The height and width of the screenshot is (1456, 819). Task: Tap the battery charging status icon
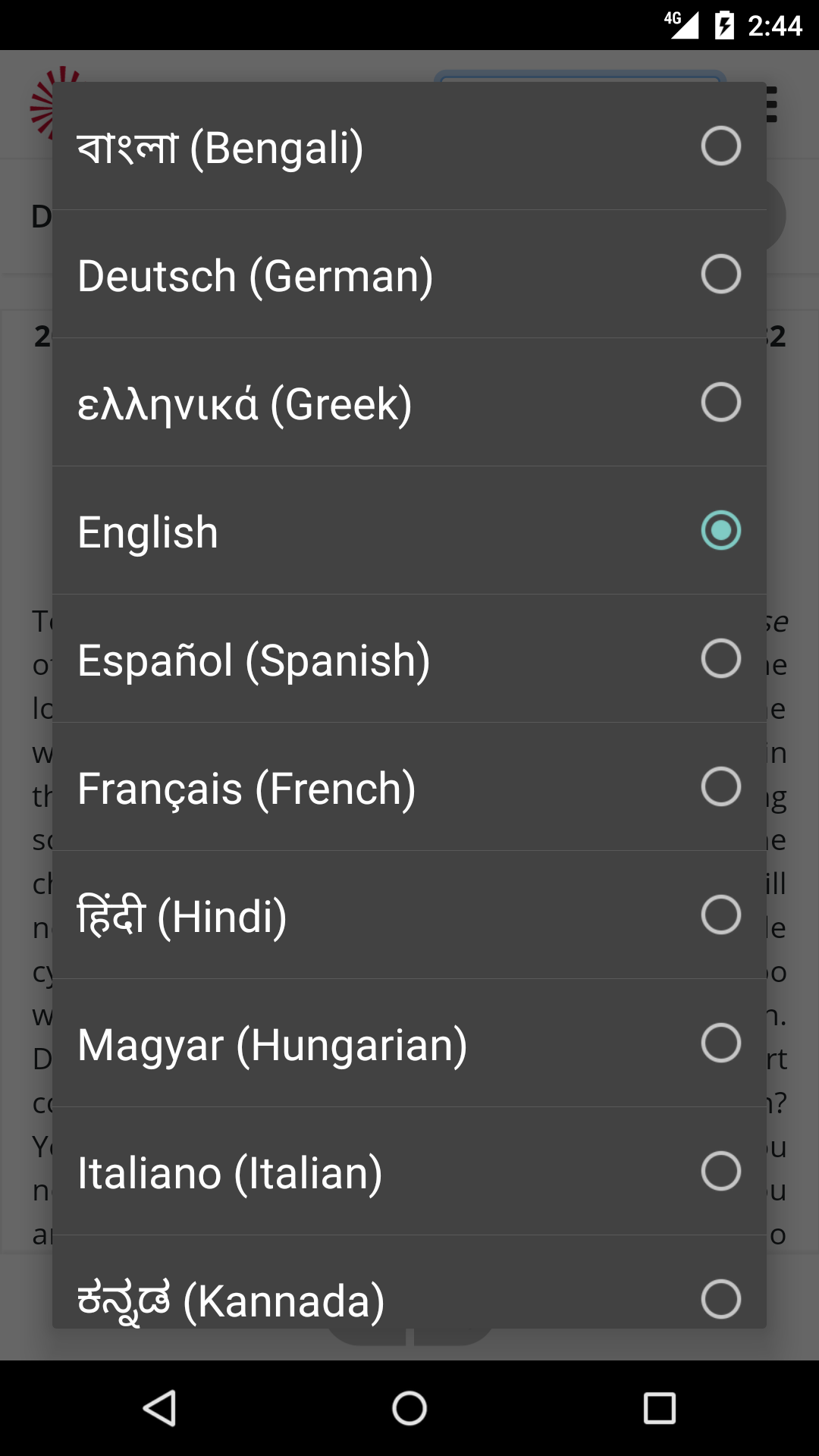click(724, 25)
